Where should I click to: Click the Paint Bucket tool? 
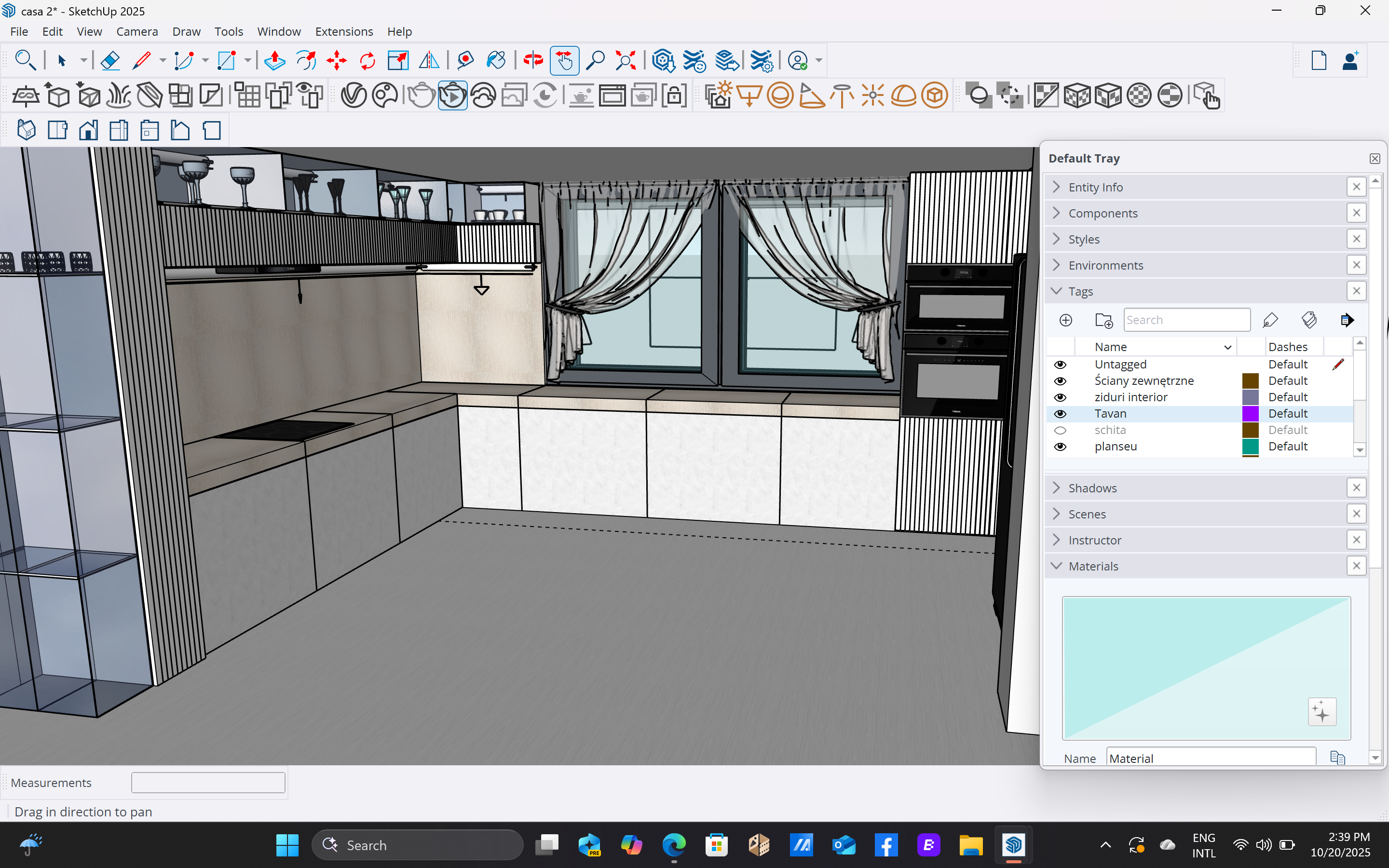pyautogui.click(x=495, y=60)
